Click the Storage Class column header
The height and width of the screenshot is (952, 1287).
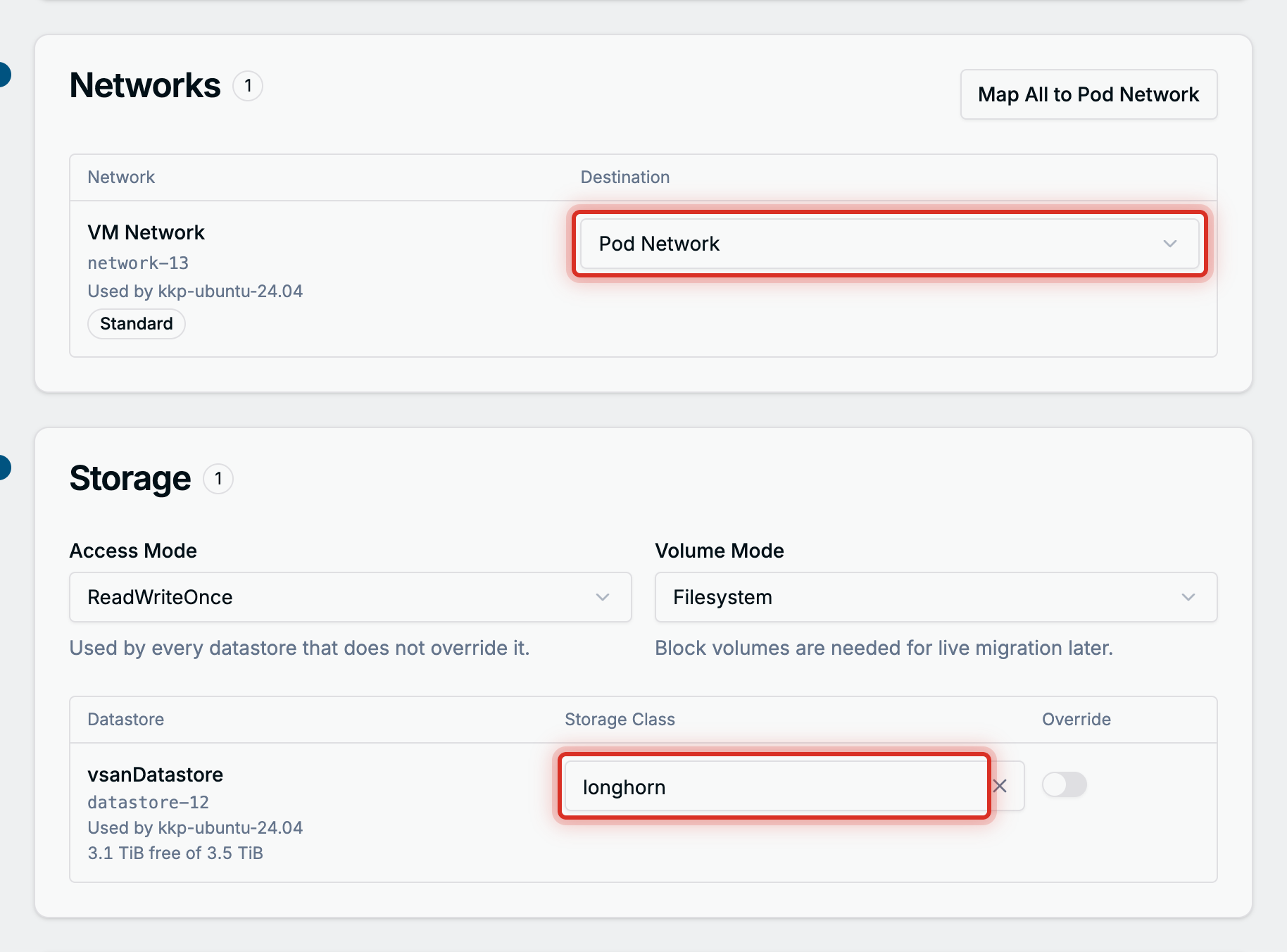point(620,720)
